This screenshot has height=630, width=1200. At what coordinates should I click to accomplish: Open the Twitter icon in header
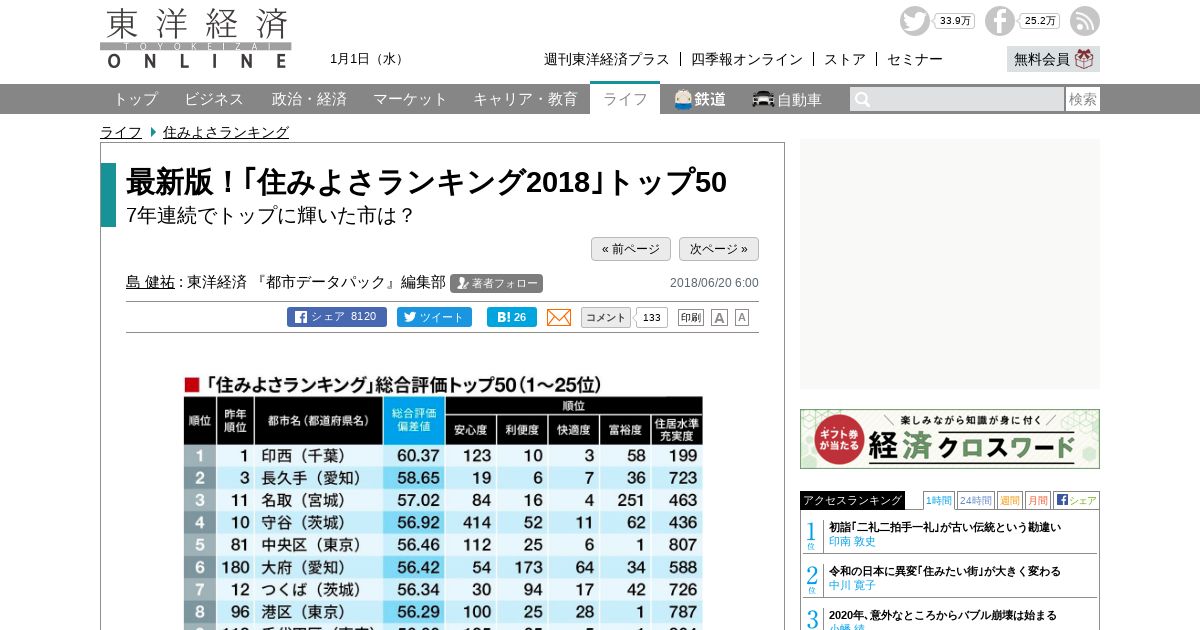(x=914, y=21)
